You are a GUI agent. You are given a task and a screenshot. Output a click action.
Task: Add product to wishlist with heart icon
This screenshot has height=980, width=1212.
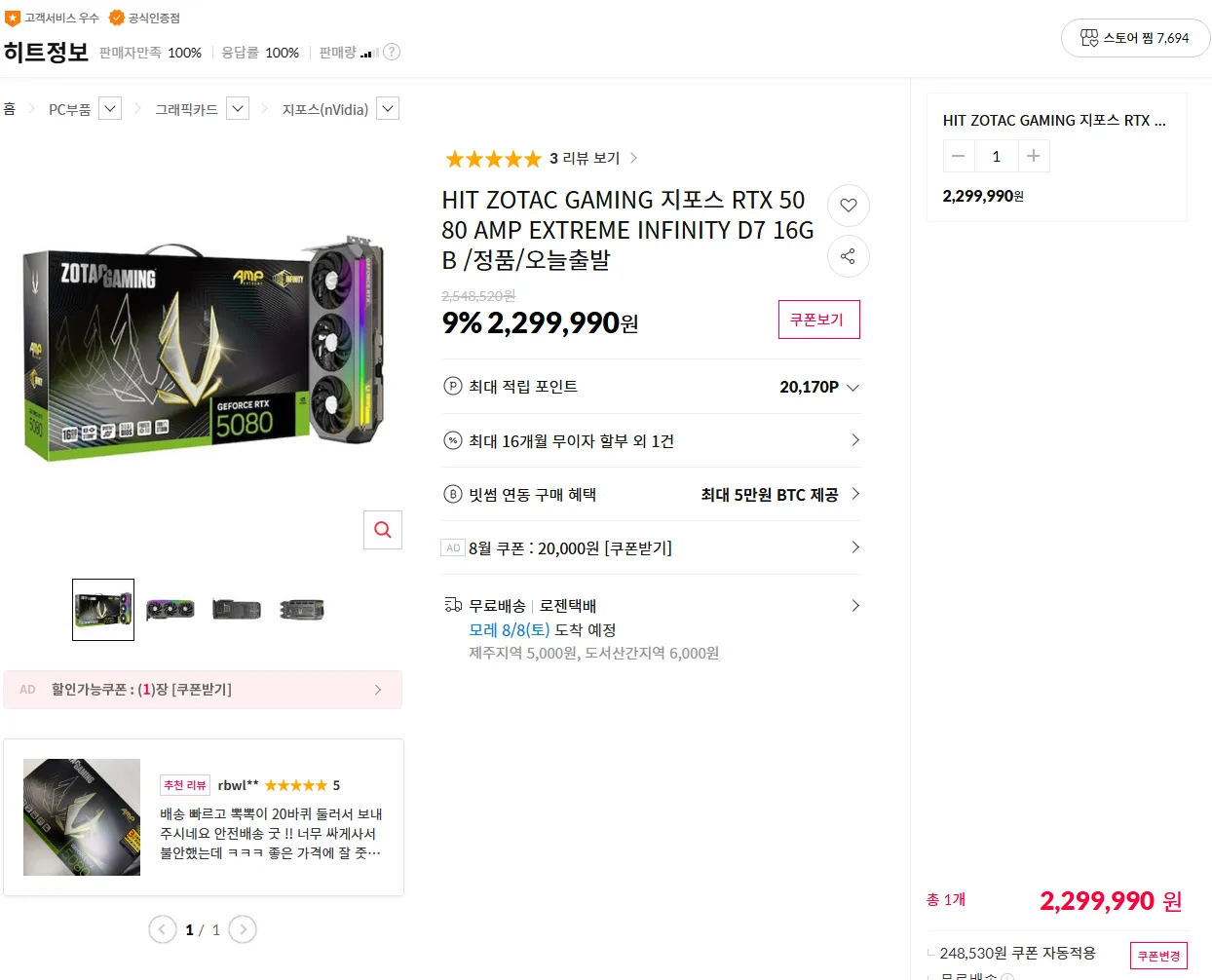click(848, 206)
